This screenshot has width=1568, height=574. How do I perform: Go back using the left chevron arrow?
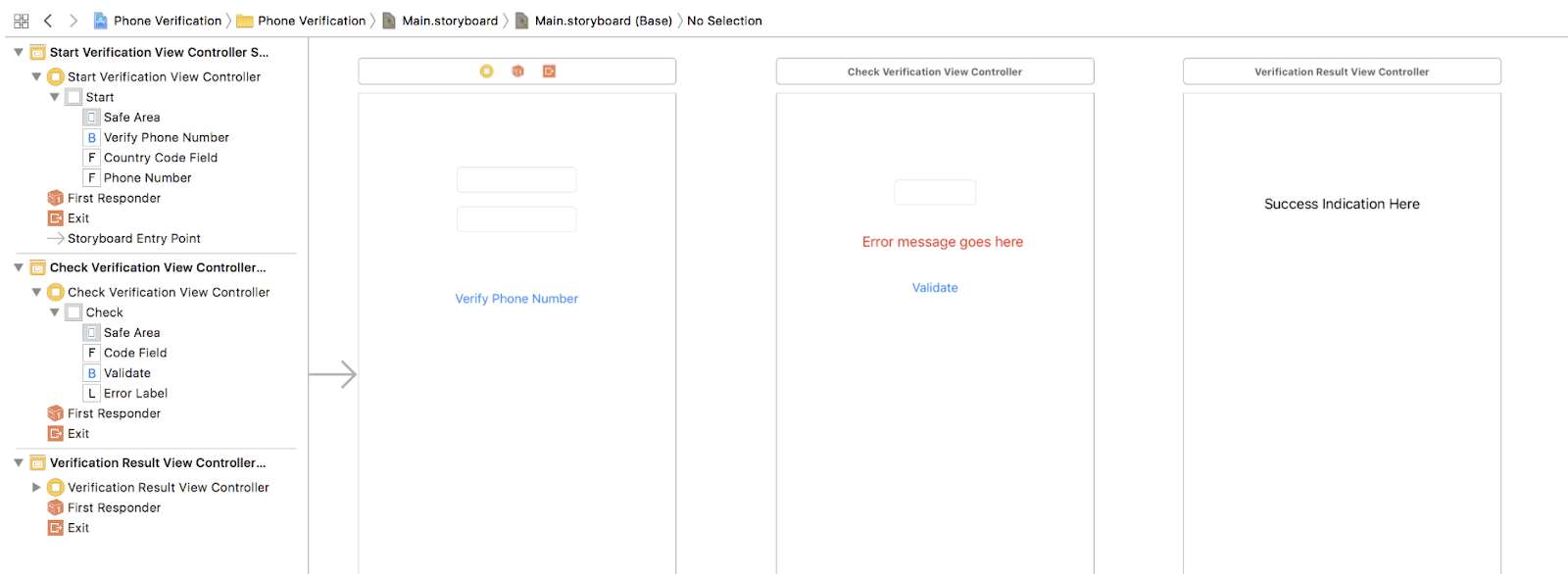coord(48,21)
